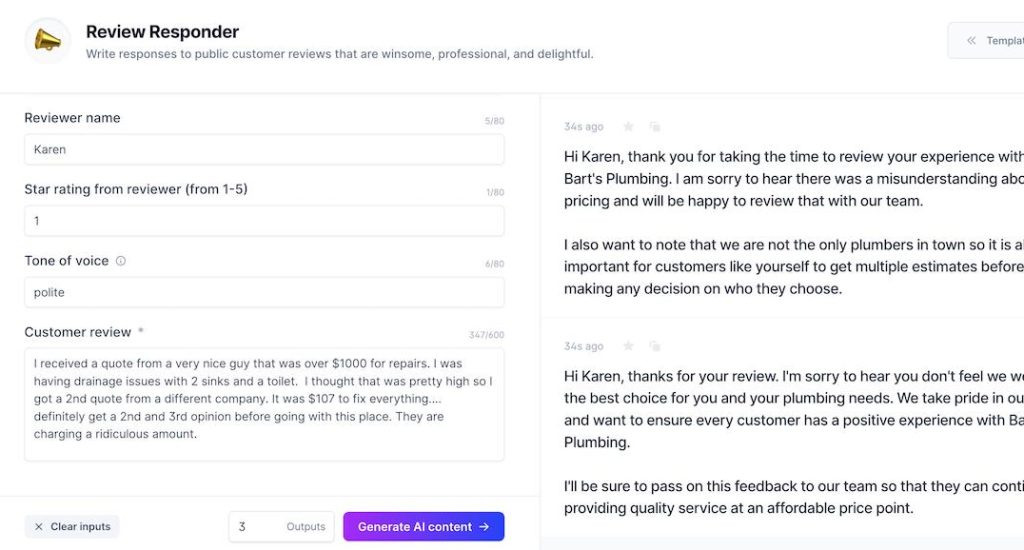The height and width of the screenshot is (550, 1024).
Task: Star the second generated response
Action: coord(628,346)
